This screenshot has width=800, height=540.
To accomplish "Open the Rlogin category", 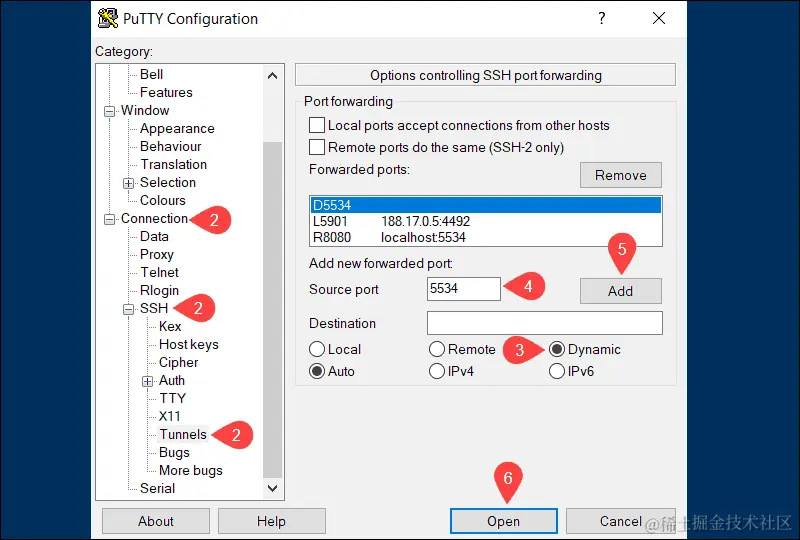I will 159,290.
